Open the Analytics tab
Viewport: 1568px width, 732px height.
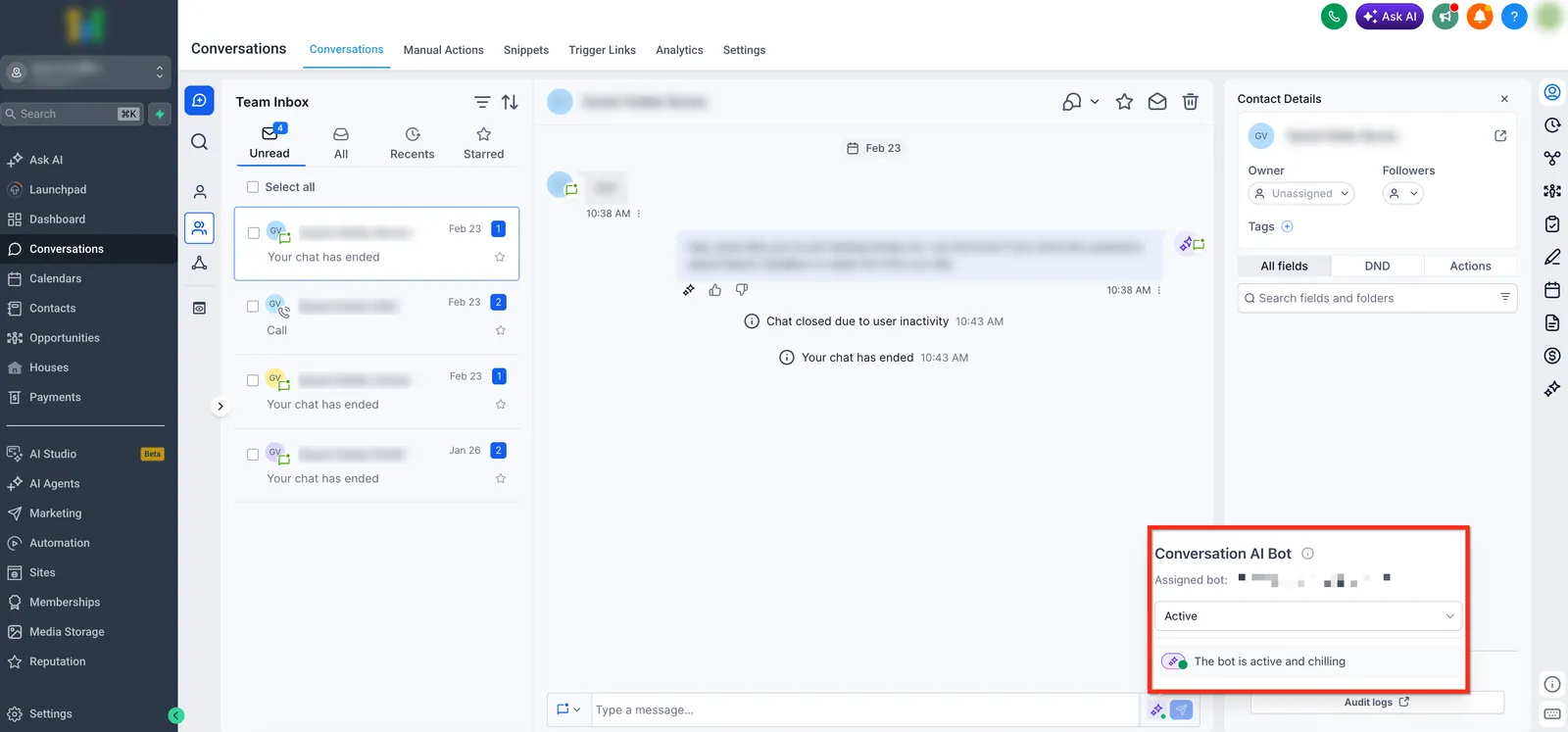point(679,50)
